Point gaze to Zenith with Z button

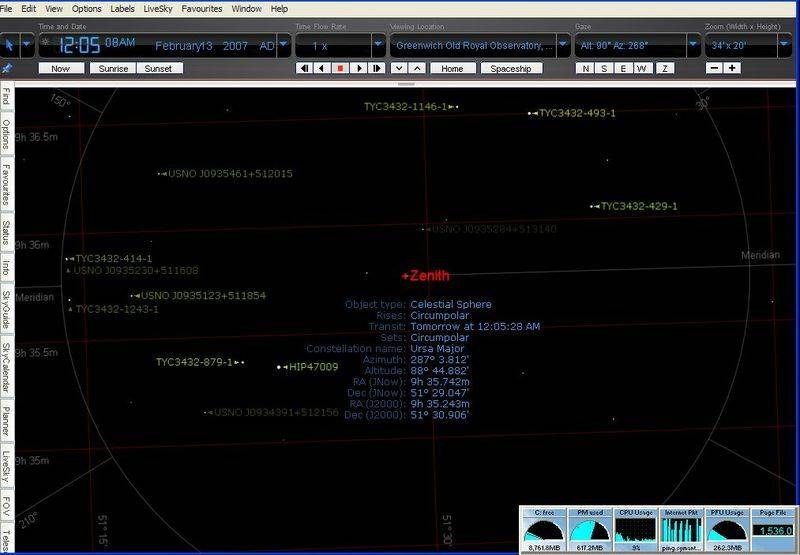(666, 68)
